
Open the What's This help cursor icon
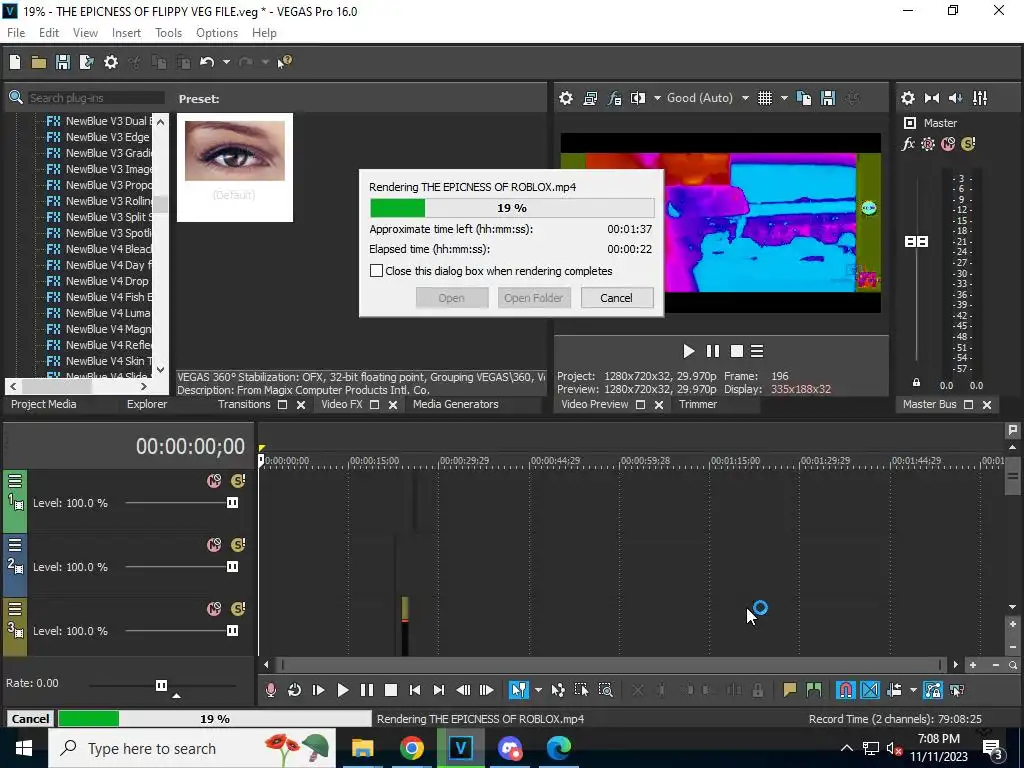pos(285,62)
